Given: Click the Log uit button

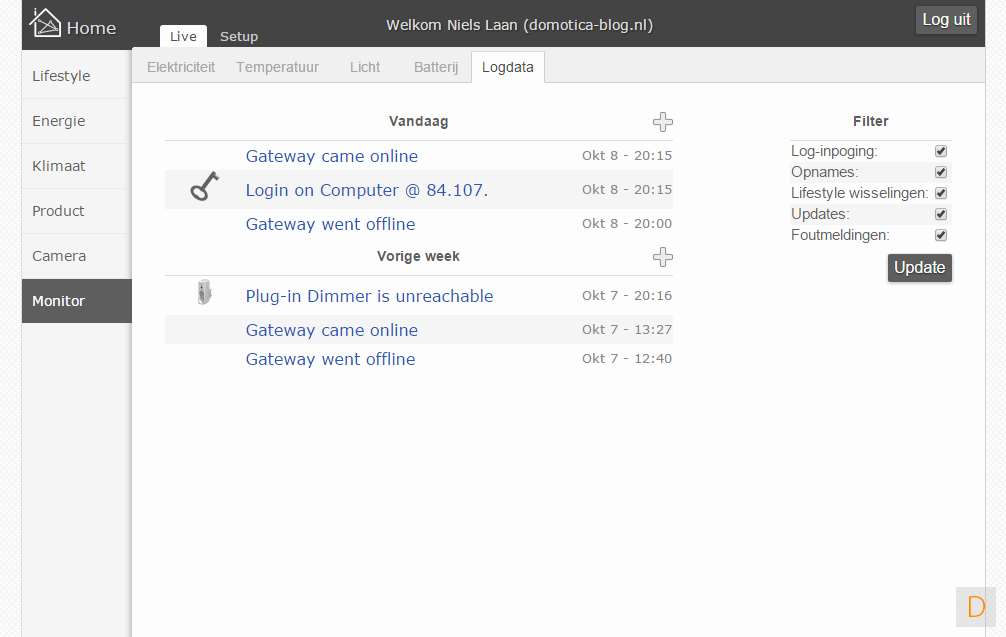Looking at the screenshot, I should [x=946, y=20].
